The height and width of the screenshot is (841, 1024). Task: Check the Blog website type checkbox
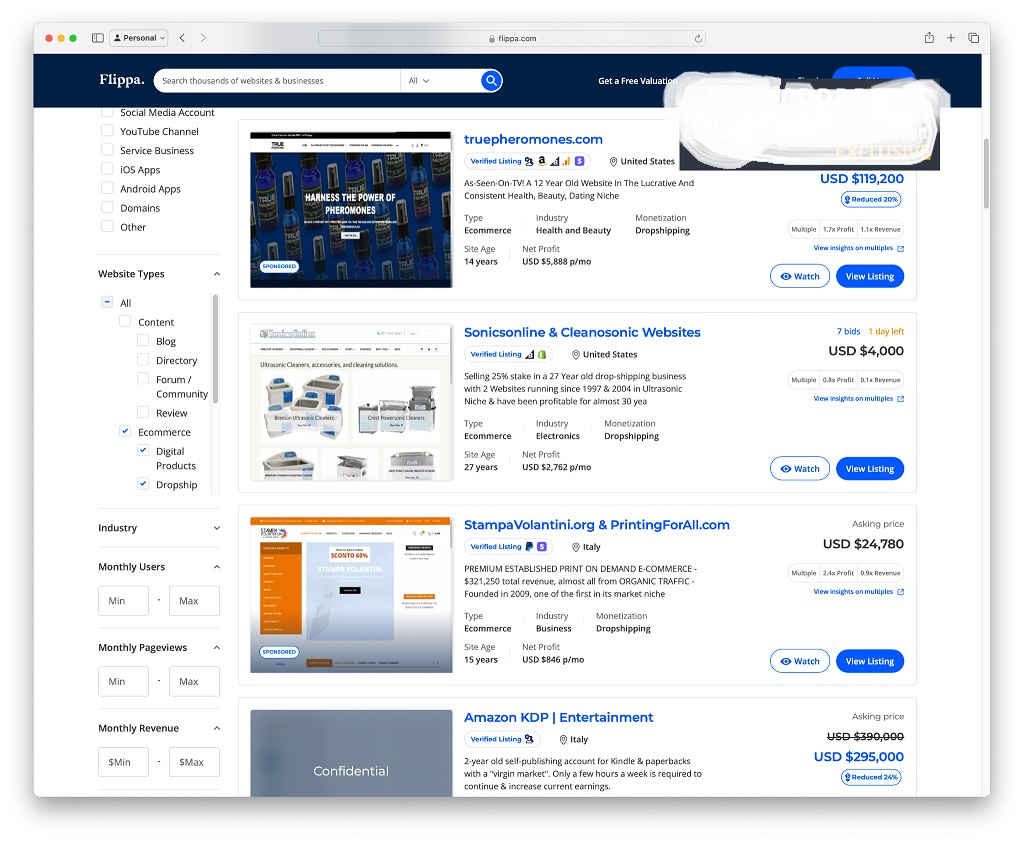[144, 341]
